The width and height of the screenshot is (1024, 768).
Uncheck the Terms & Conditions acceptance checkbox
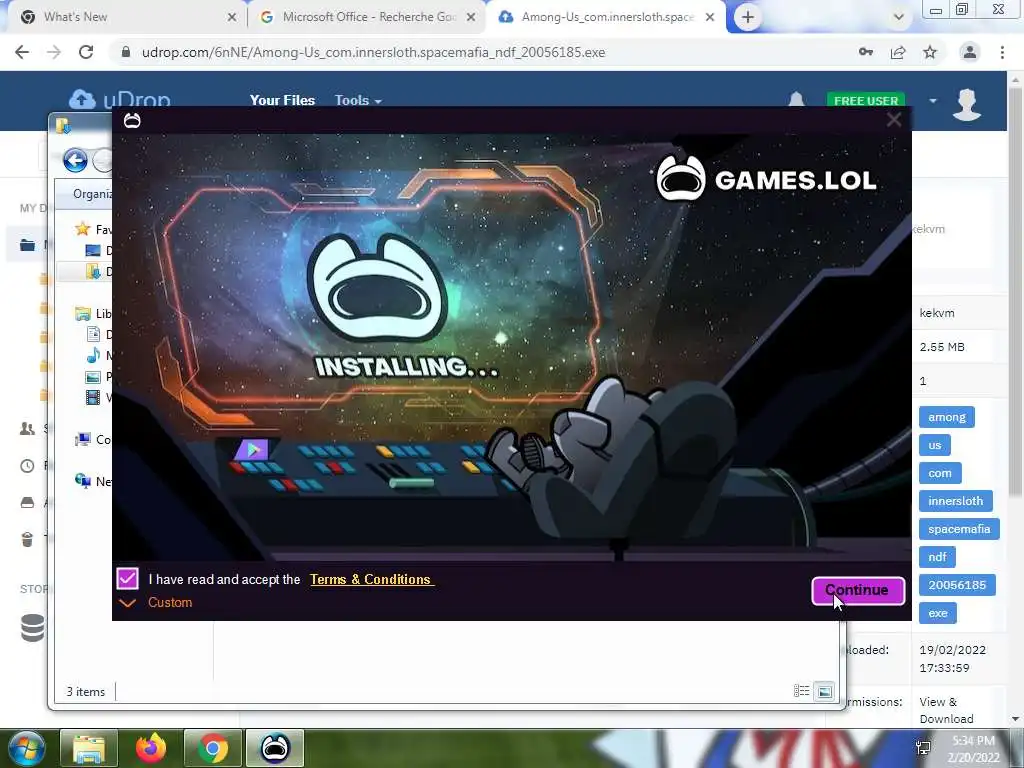127,579
